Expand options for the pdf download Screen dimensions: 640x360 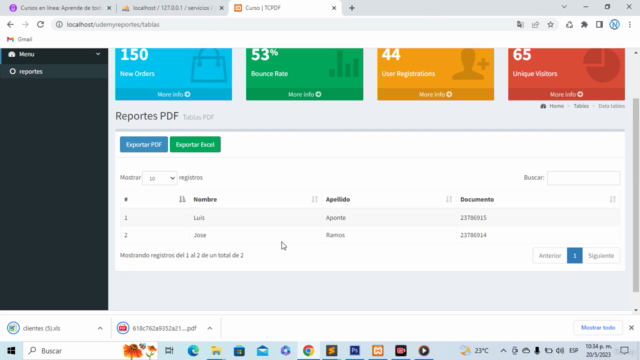click(209, 328)
